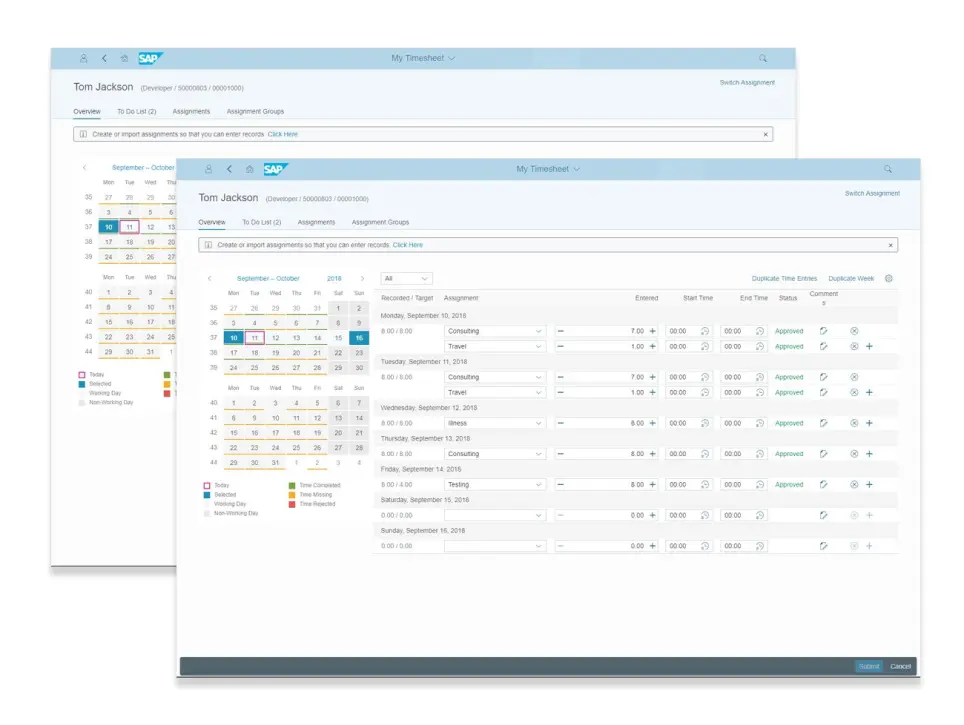Screen dimensions: 964x725
Task: Open the start time picker for Monday's Consulting row
Action: 705,331
